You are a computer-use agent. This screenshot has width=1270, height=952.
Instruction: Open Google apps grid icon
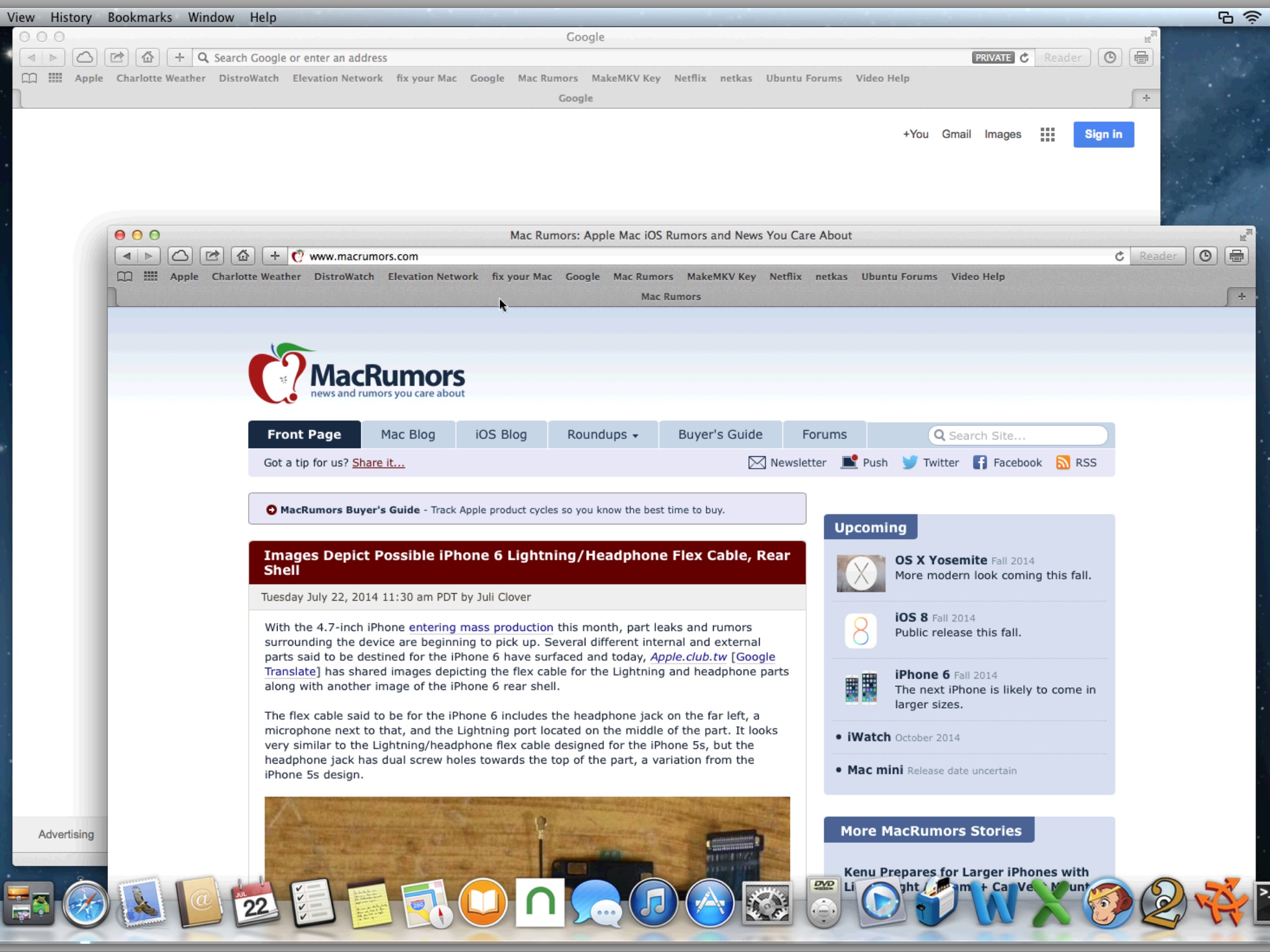[1047, 134]
